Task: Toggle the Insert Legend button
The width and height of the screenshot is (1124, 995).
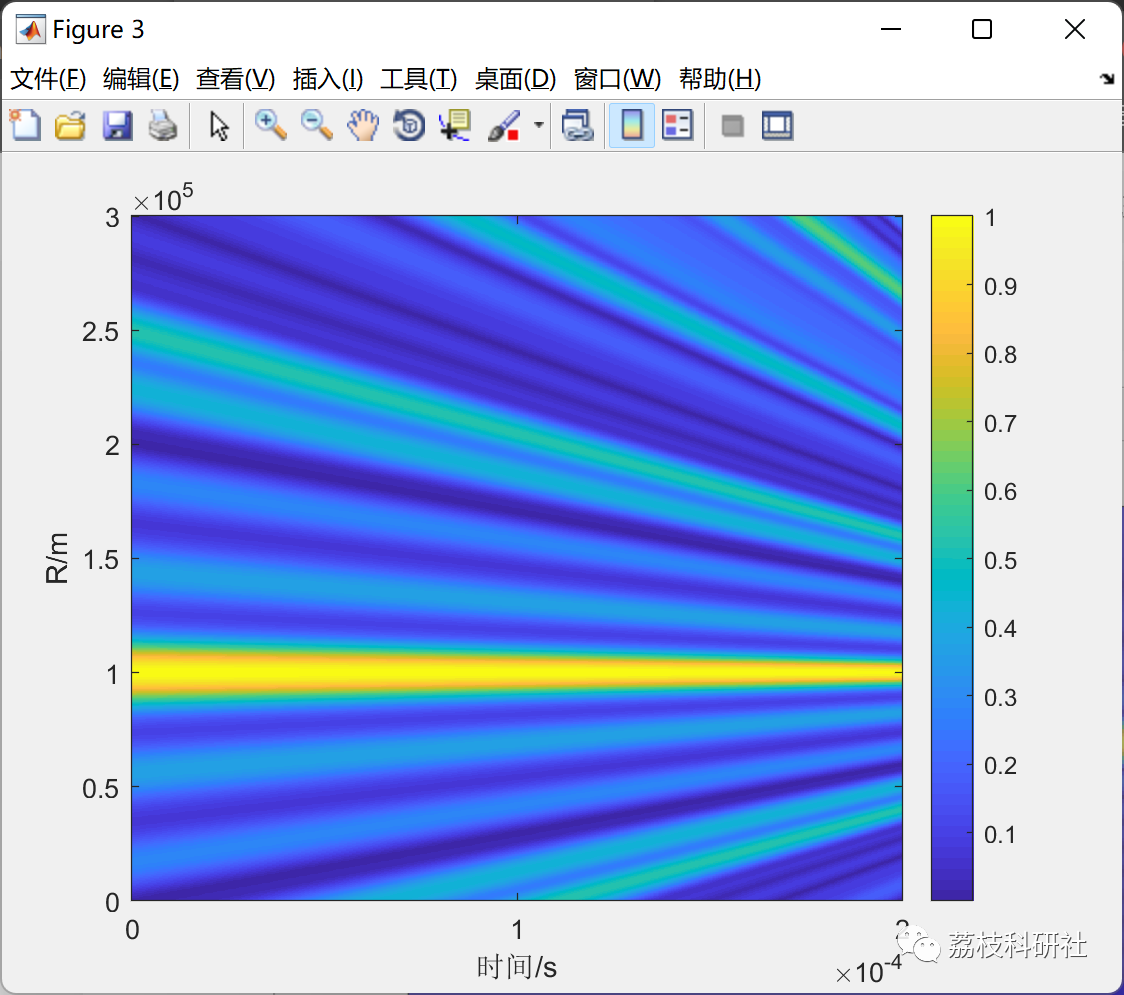Action: (677, 125)
